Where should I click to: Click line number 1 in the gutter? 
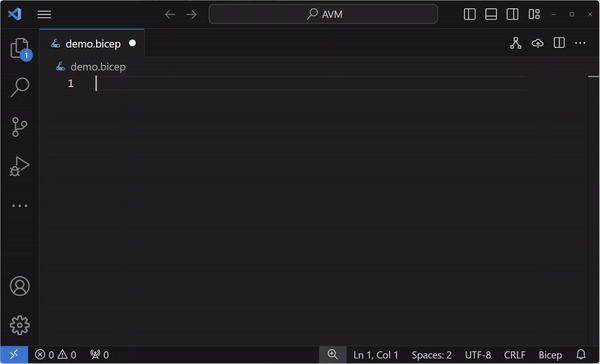[71, 83]
